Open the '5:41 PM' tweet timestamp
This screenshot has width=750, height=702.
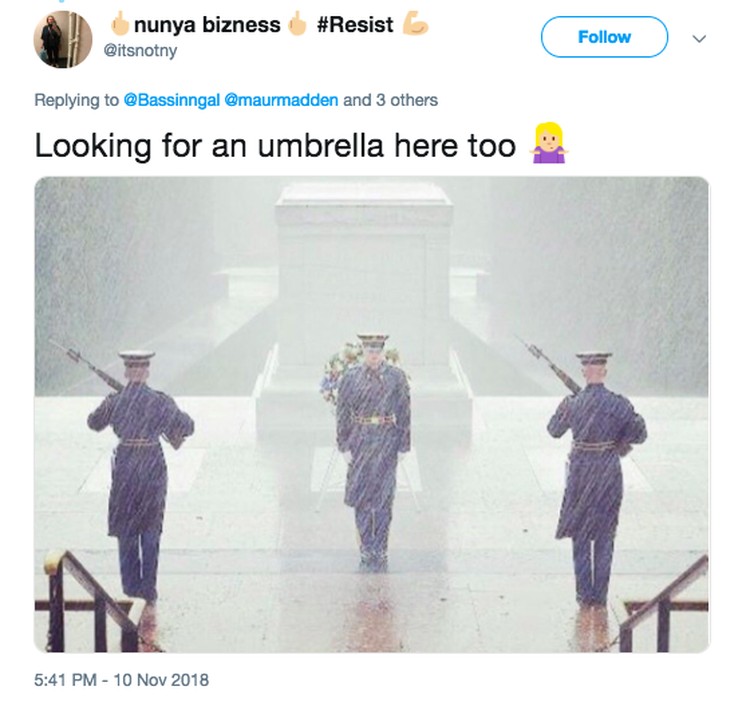tap(66, 680)
